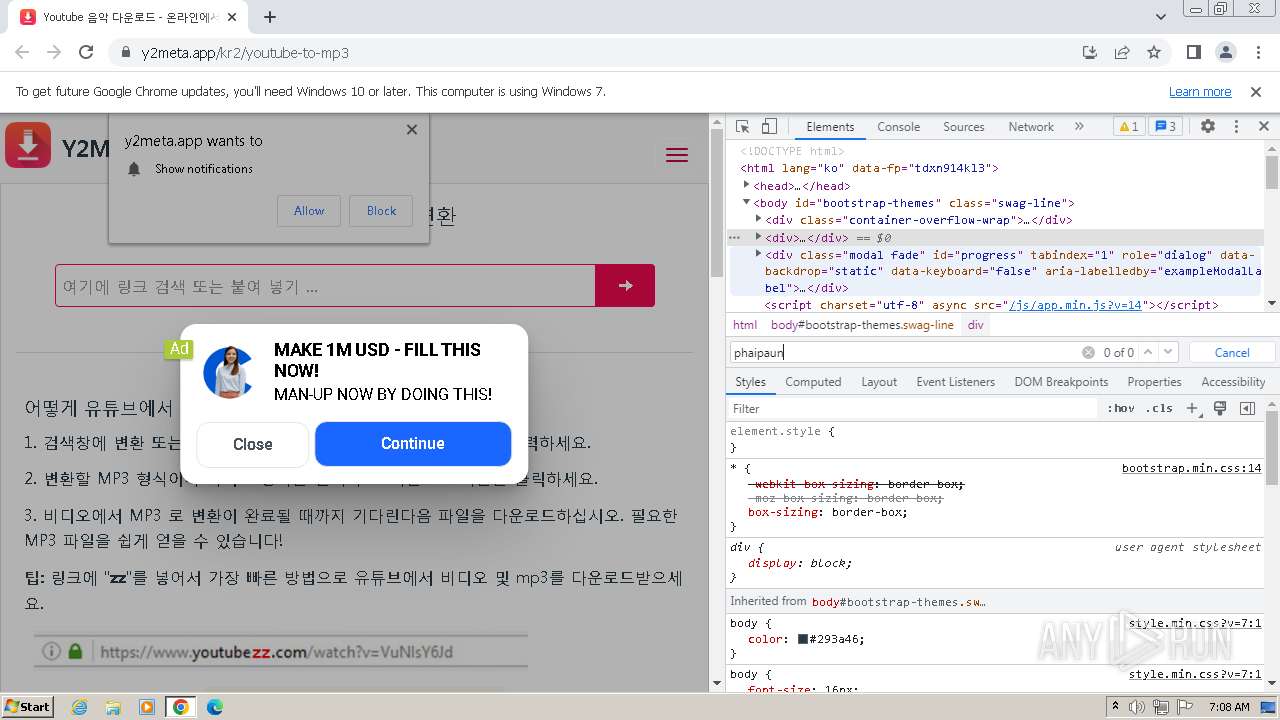Reload the page
1280x720 pixels.
pos(86,52)
